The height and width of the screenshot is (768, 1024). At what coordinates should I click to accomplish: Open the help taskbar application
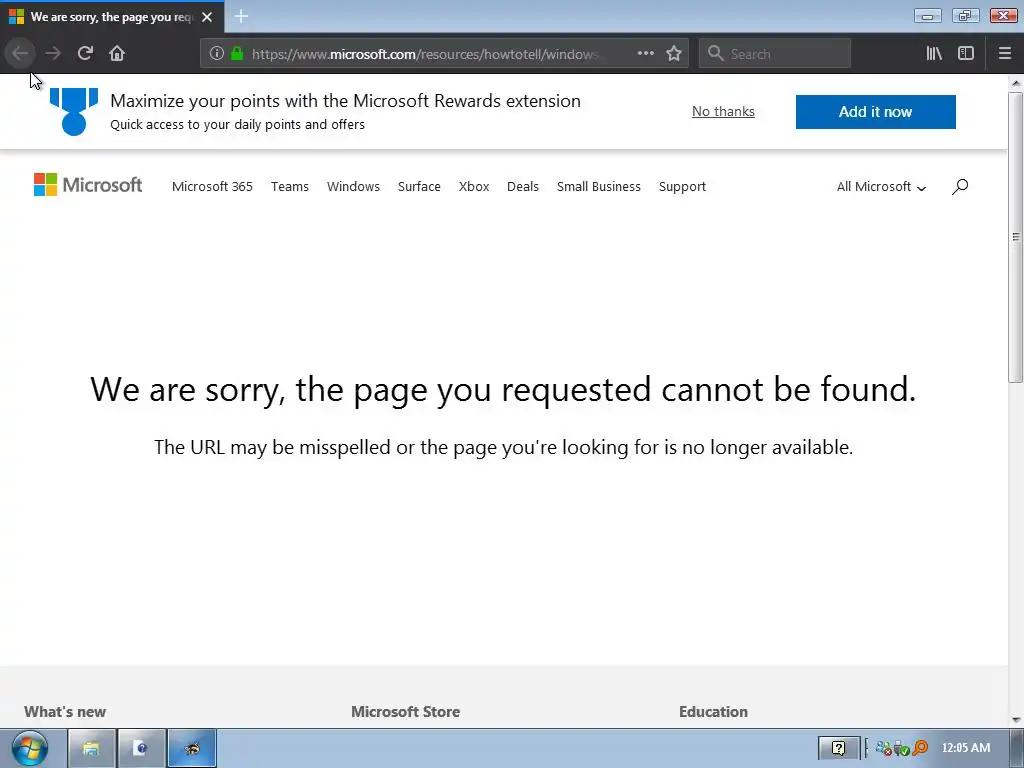141,748
